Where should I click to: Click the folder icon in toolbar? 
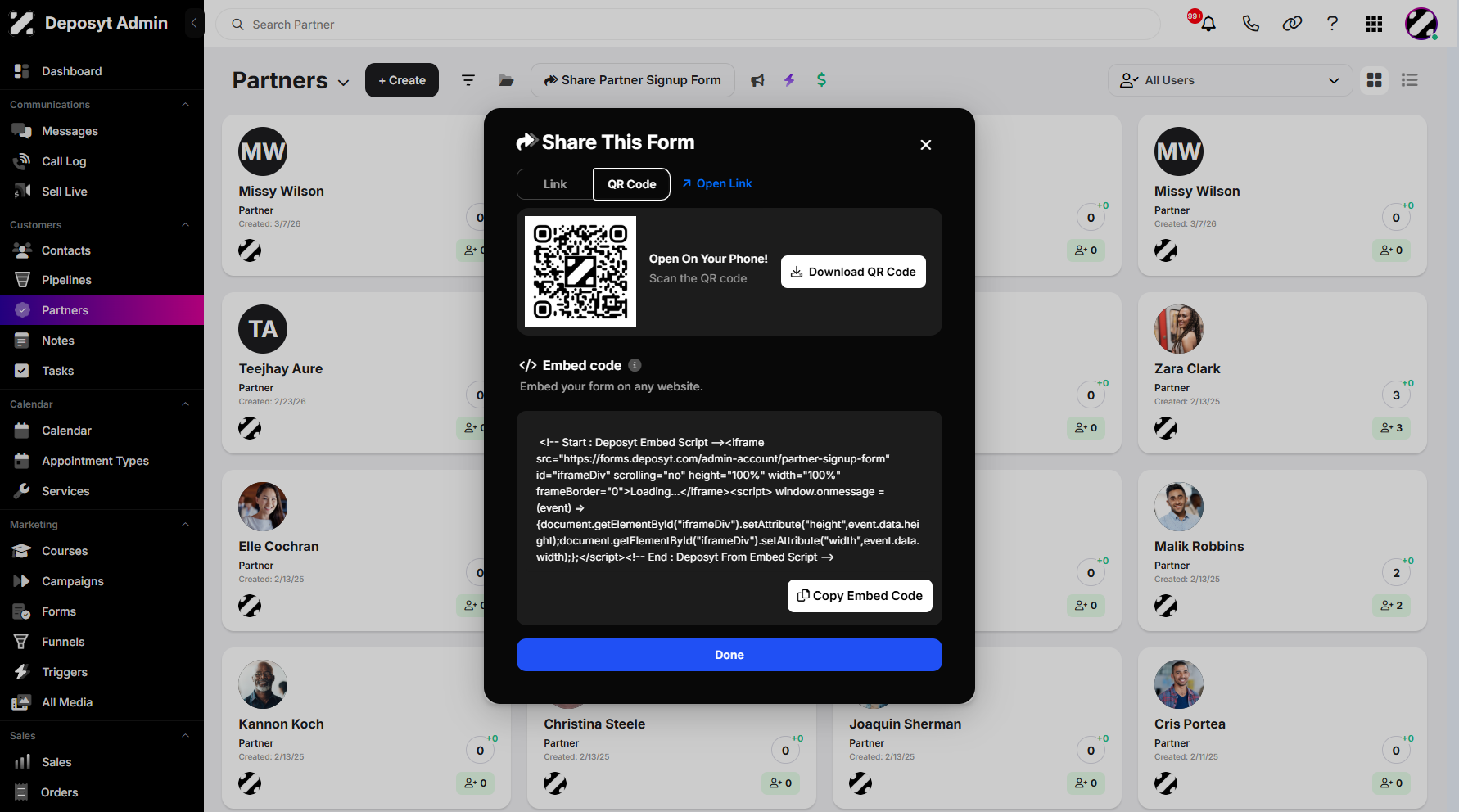click(507, 80)
